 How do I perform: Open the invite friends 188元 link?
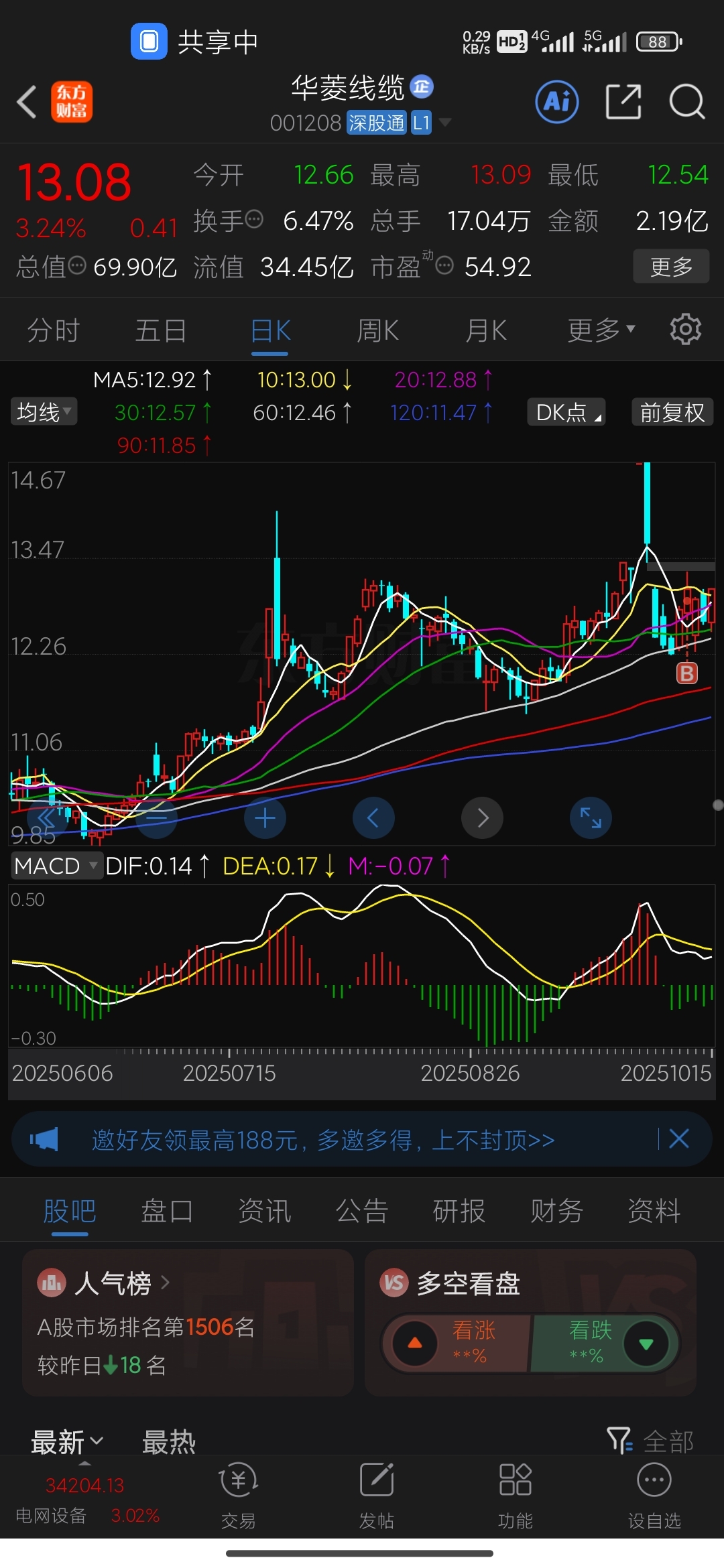323,1139
